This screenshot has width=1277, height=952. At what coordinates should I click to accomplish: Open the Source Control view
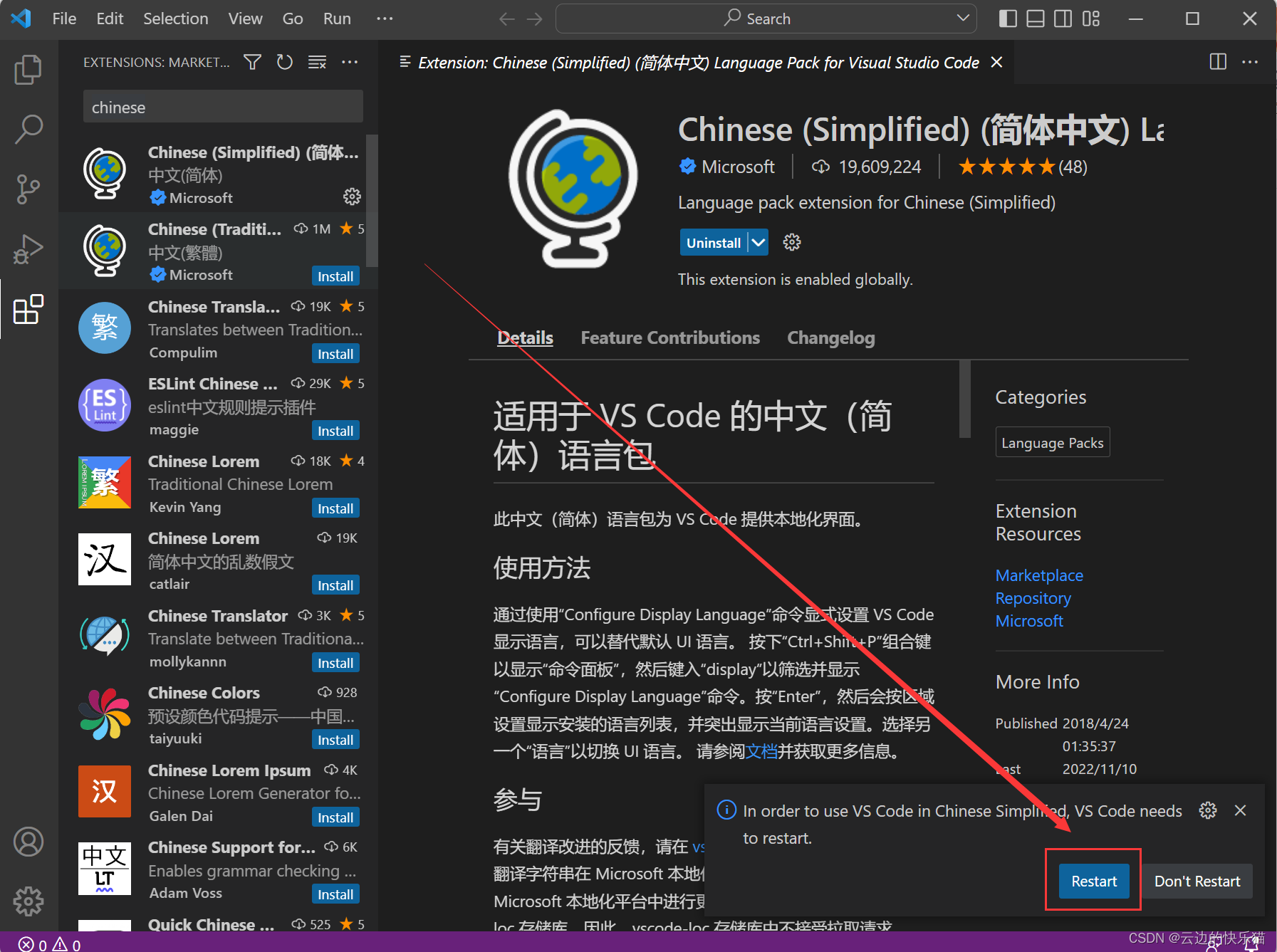point(28,189)
